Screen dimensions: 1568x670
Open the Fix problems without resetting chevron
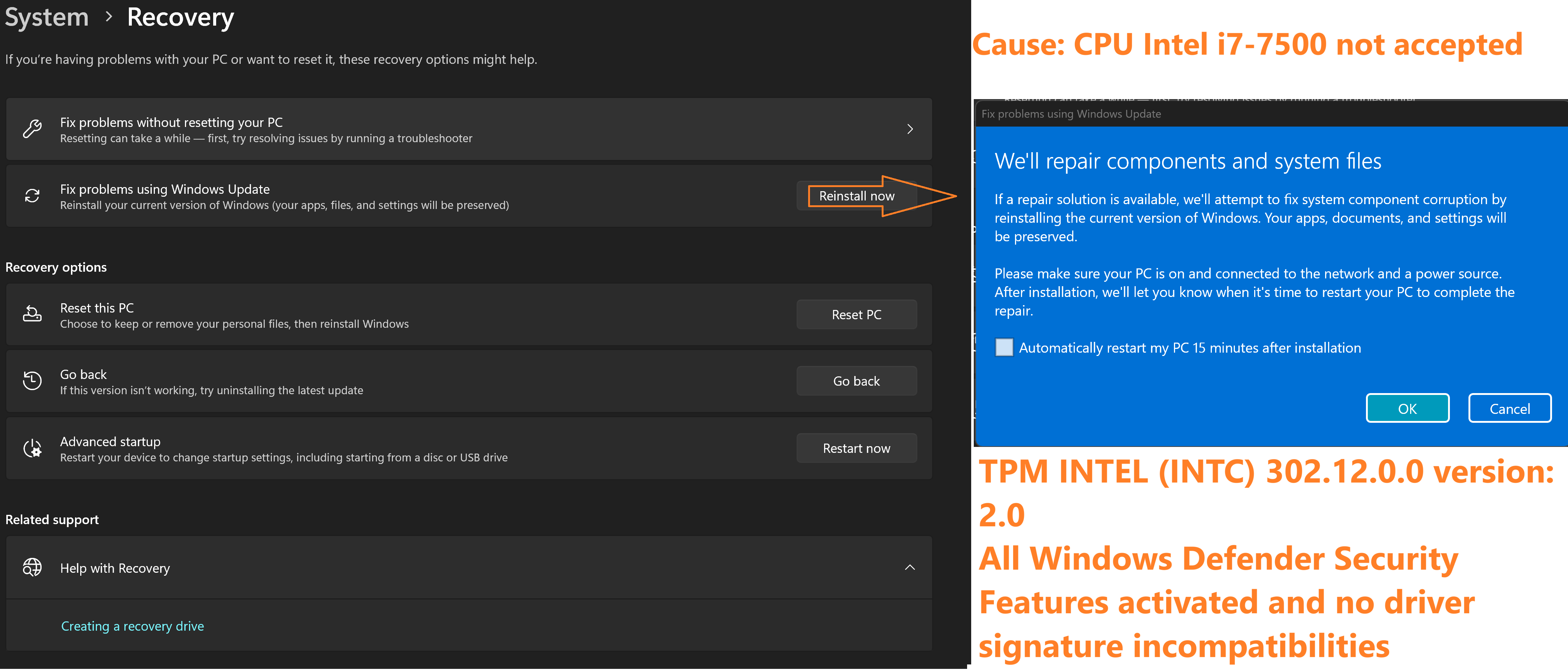pos(910,129)
